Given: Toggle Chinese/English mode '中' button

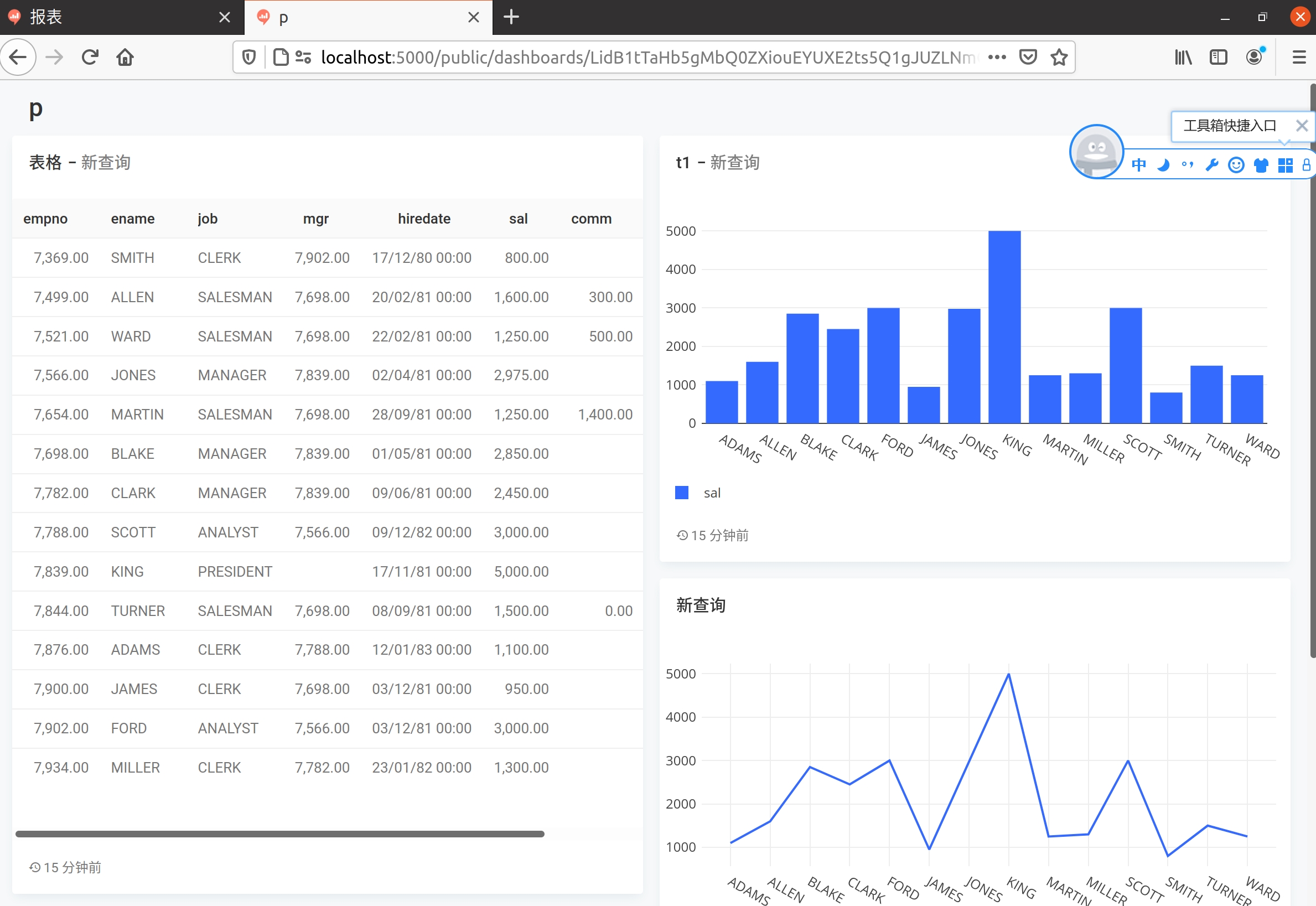Looking at the screenshot, I should point(1138,165).
